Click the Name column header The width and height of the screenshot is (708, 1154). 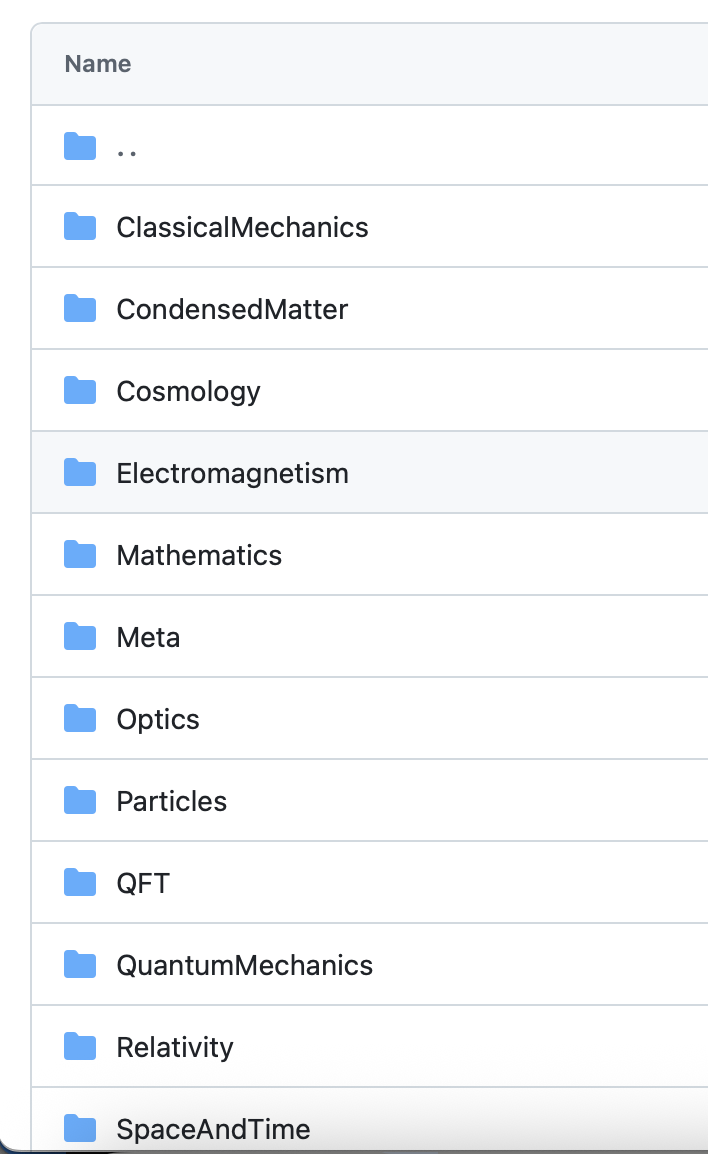tap(98, 64)
